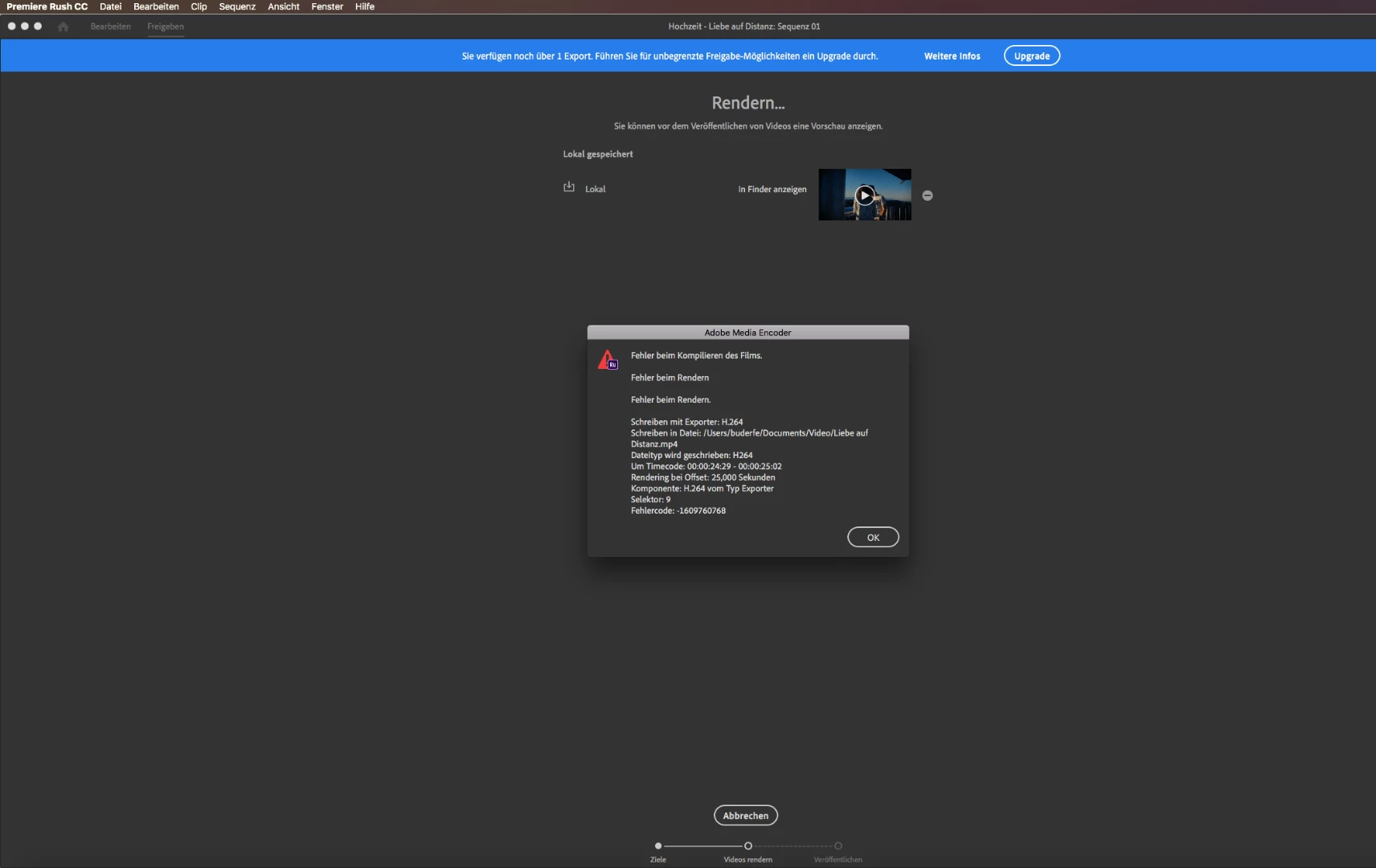This screenshot has height=868, width=1376.
Task: Select the Veröffentlichen step marker
Action: (x=838, y=845)
